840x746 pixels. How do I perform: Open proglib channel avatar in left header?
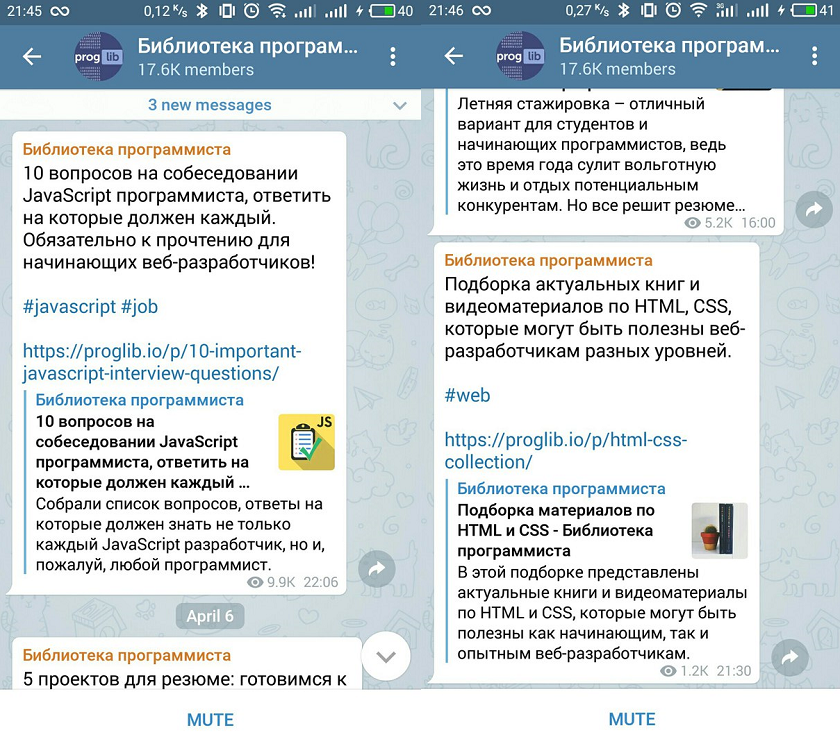click(x=98, y=56)
